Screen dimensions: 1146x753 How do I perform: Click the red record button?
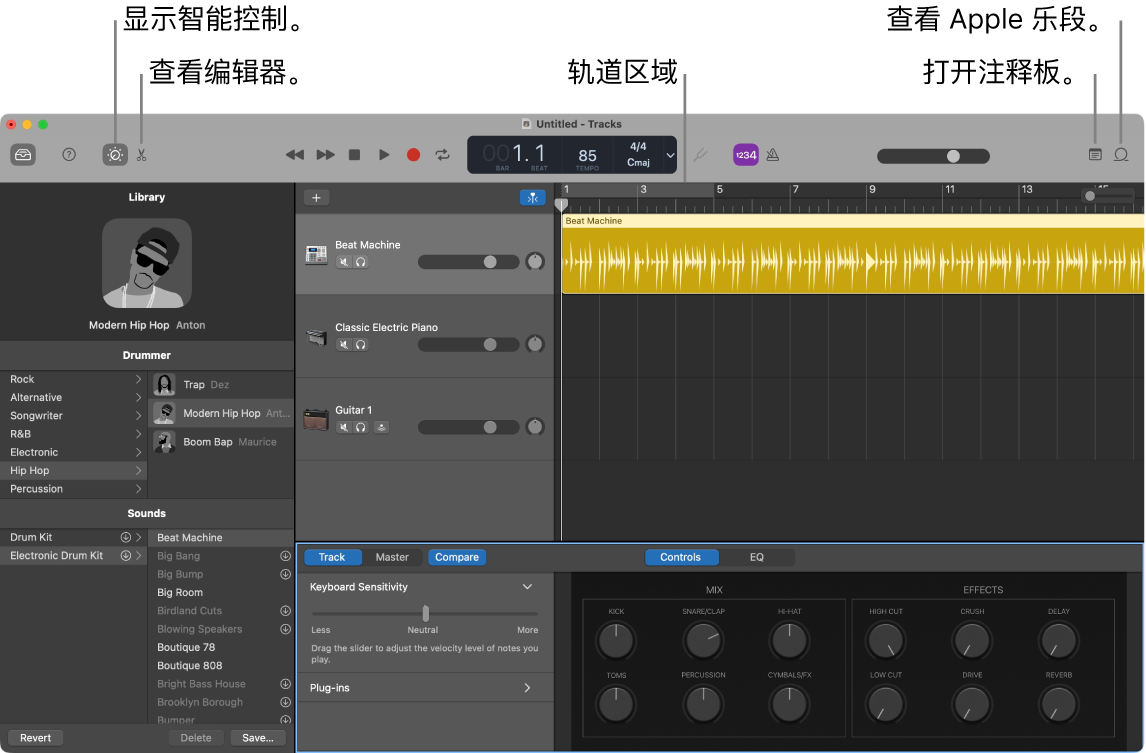pyautogui.click(x=413, y=154)
